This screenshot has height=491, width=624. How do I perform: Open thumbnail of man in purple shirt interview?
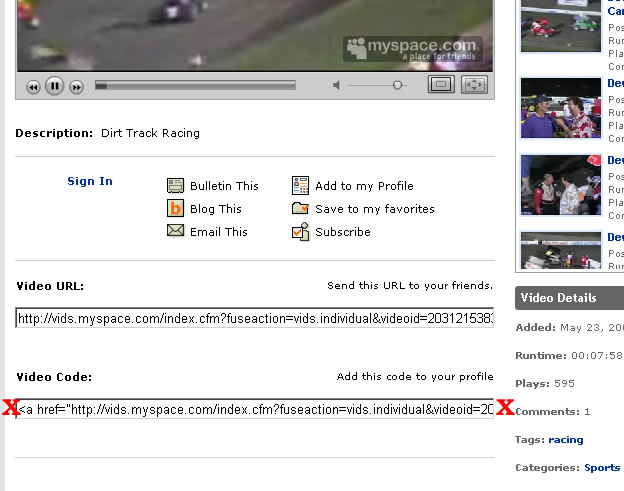(x=561, y=108)
